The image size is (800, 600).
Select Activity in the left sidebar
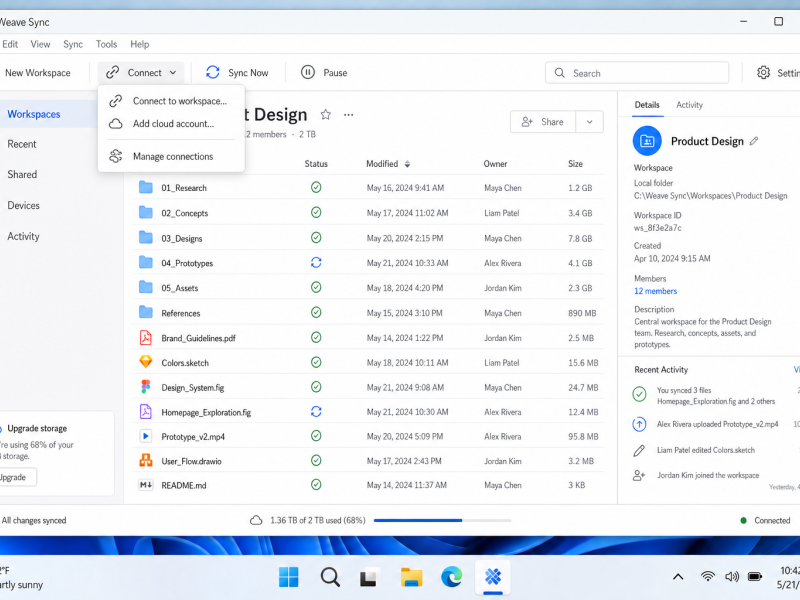point(23,236)
